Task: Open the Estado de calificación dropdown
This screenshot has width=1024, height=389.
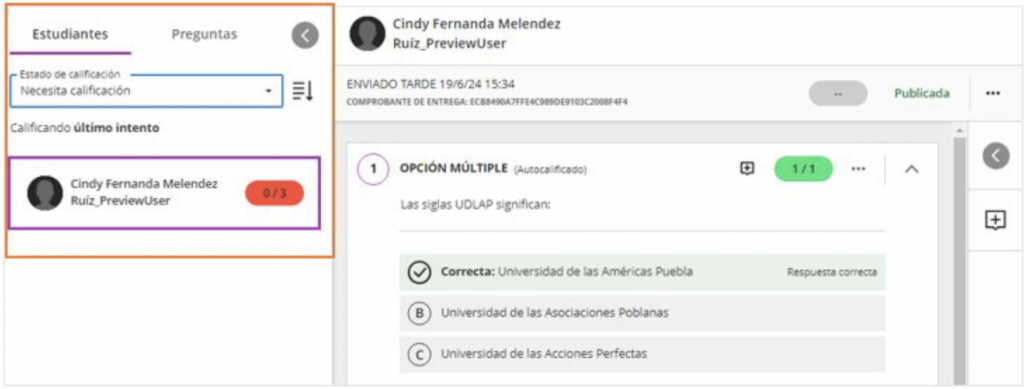Action: pos(146,91)
